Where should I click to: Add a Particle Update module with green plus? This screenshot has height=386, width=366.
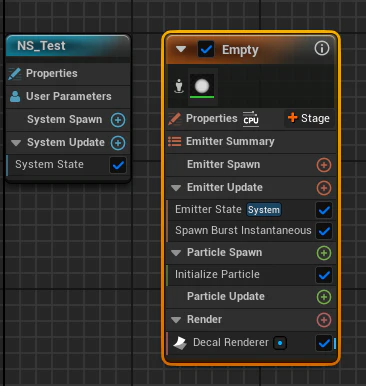[324, 297]
